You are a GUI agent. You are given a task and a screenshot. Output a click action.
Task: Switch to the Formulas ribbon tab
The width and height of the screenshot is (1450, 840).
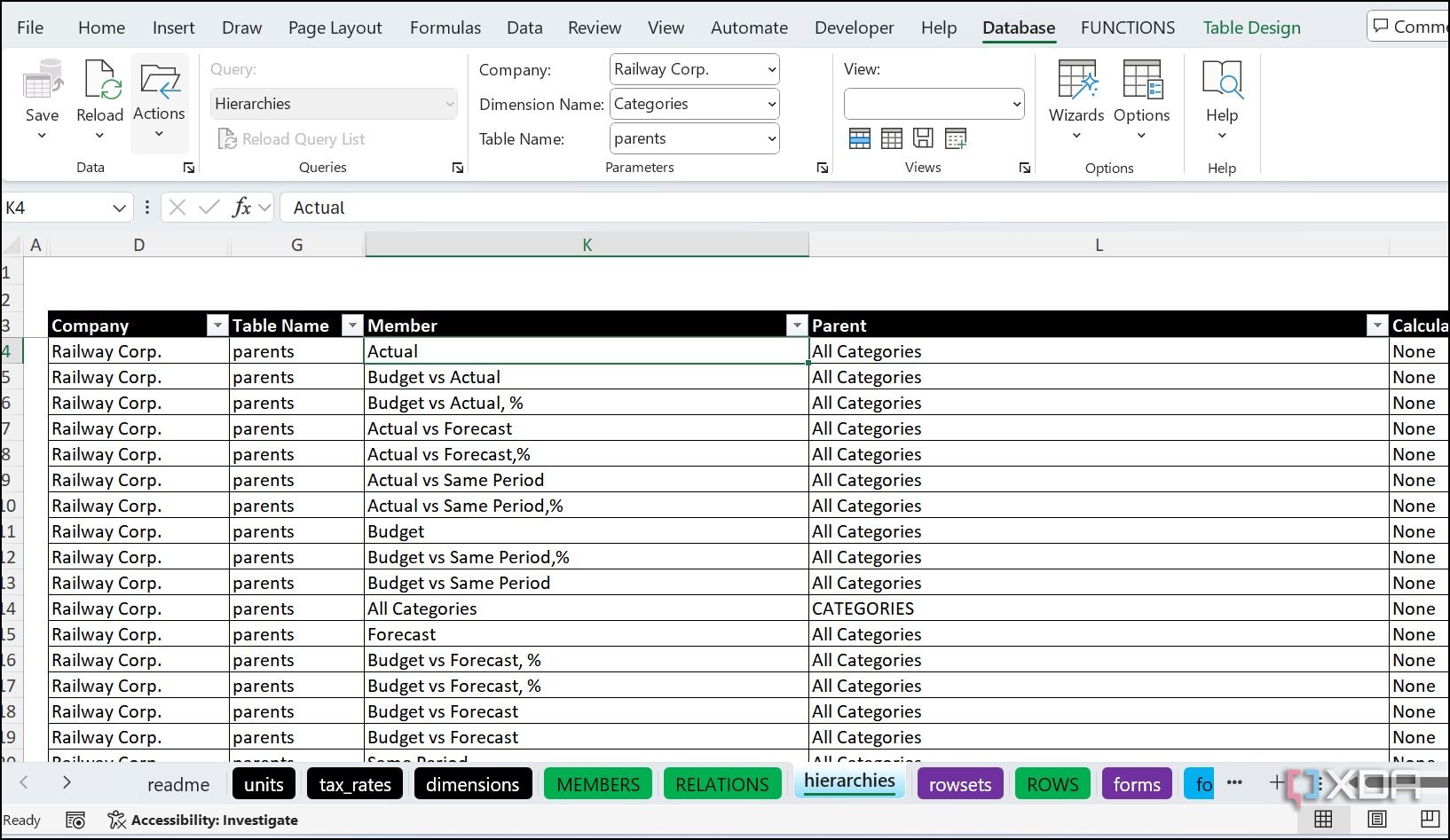(445, 27)
